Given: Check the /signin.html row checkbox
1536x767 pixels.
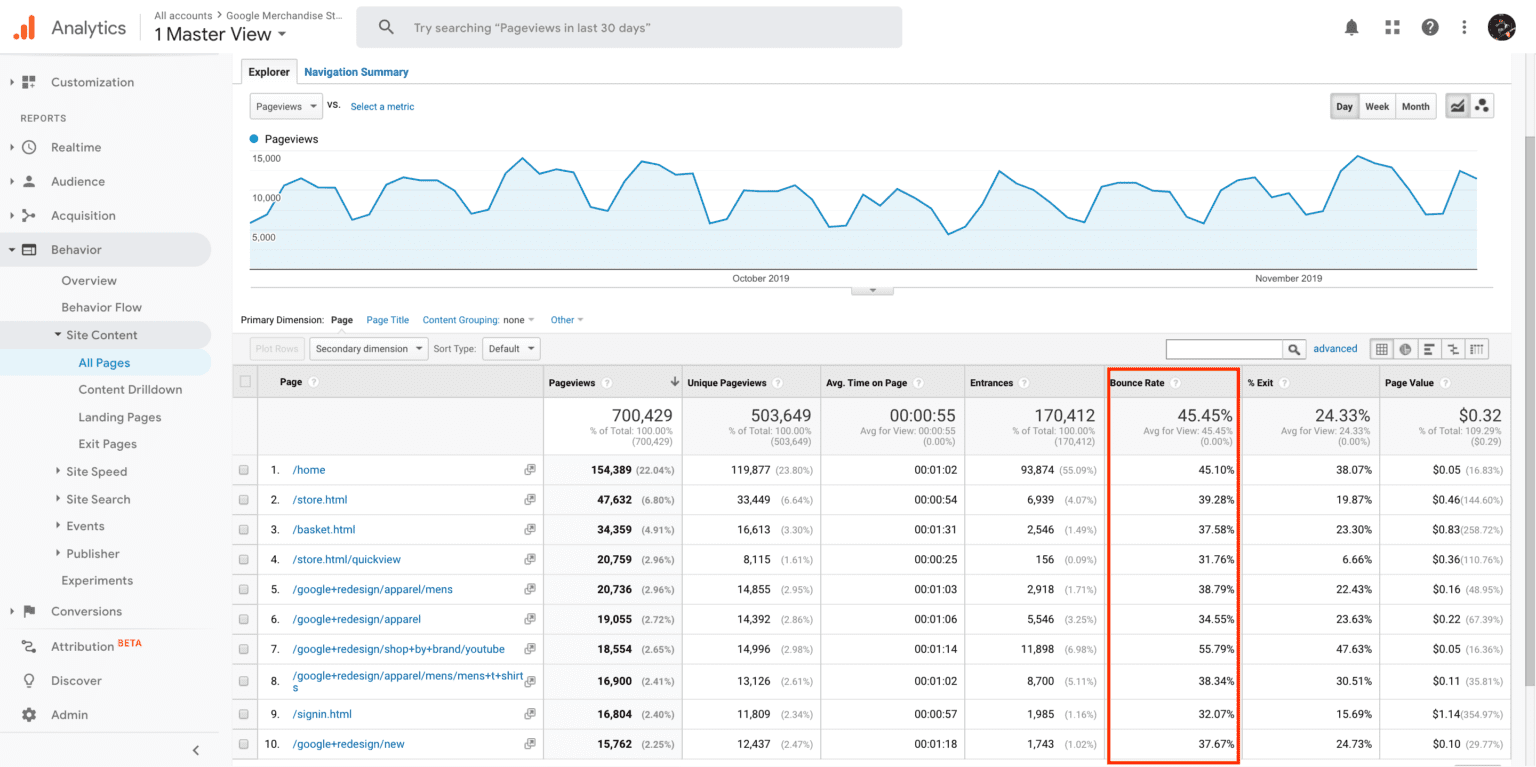Looking at the screenshot, I should [244, 714].
